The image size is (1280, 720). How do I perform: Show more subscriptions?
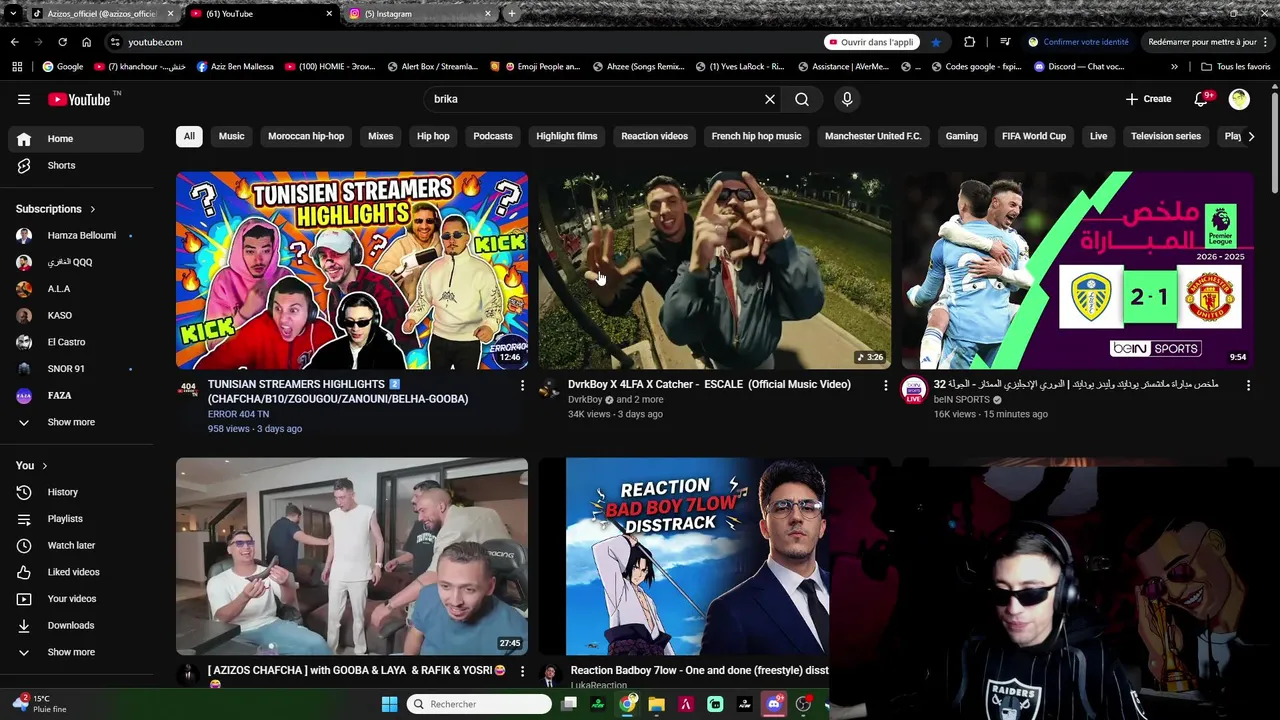tap(76, 422)
